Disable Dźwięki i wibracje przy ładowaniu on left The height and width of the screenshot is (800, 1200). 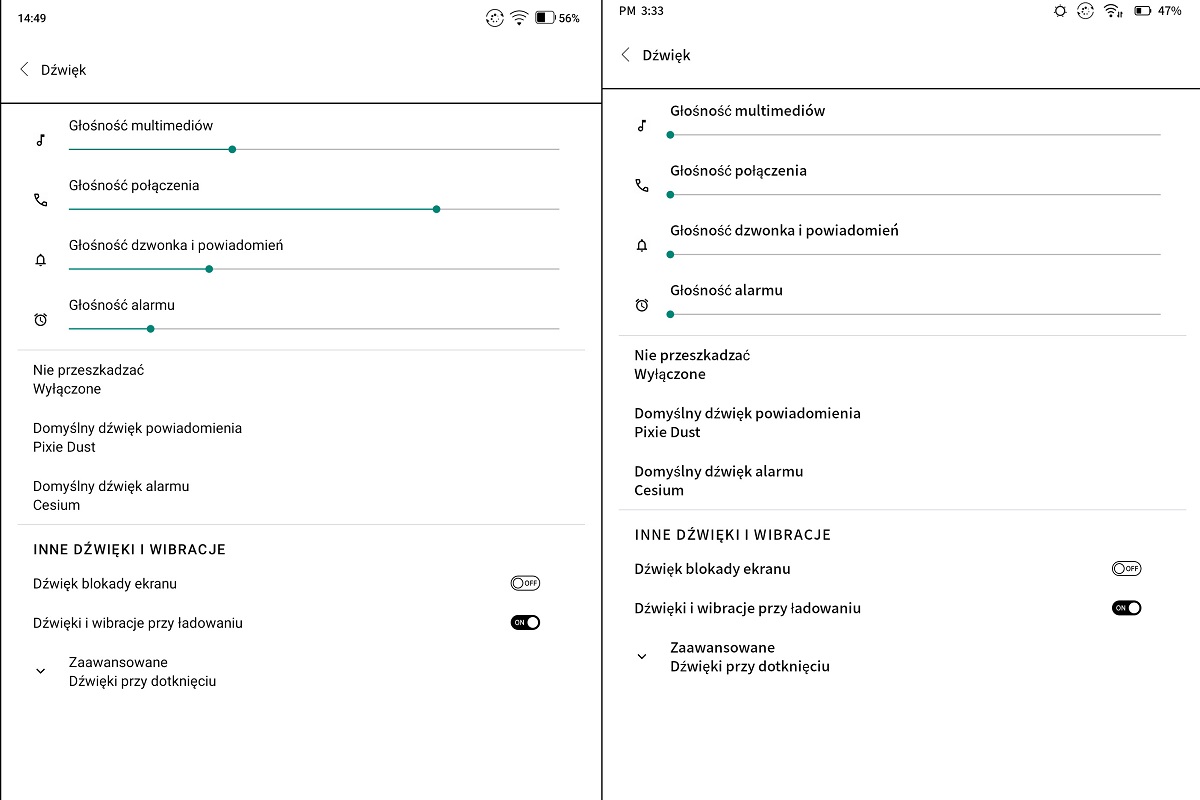tap(525, 622)
